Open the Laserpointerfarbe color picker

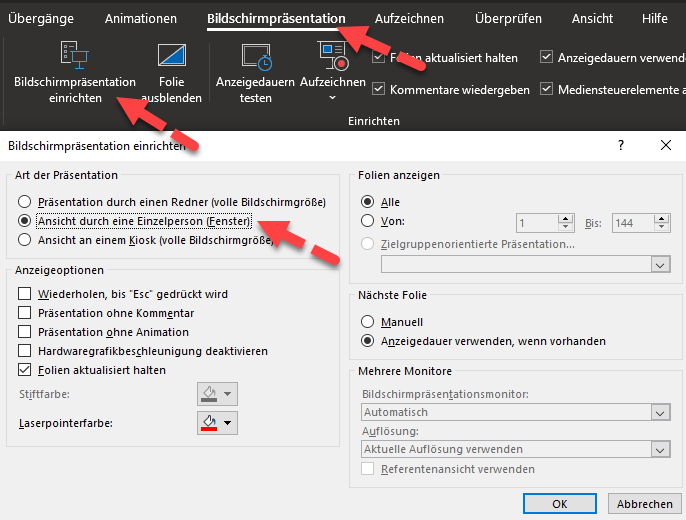[x=217, y=423]
